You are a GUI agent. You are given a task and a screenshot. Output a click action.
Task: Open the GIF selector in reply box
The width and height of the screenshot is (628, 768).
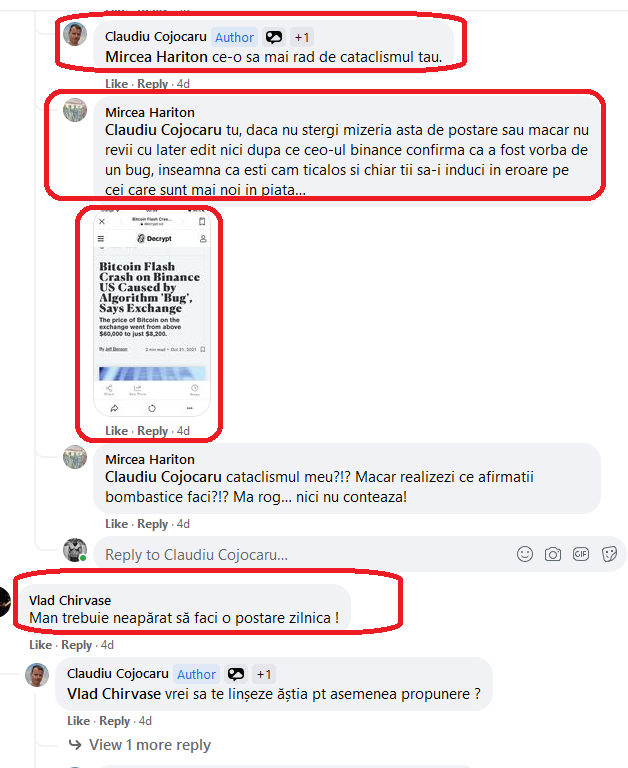(581, 554)
